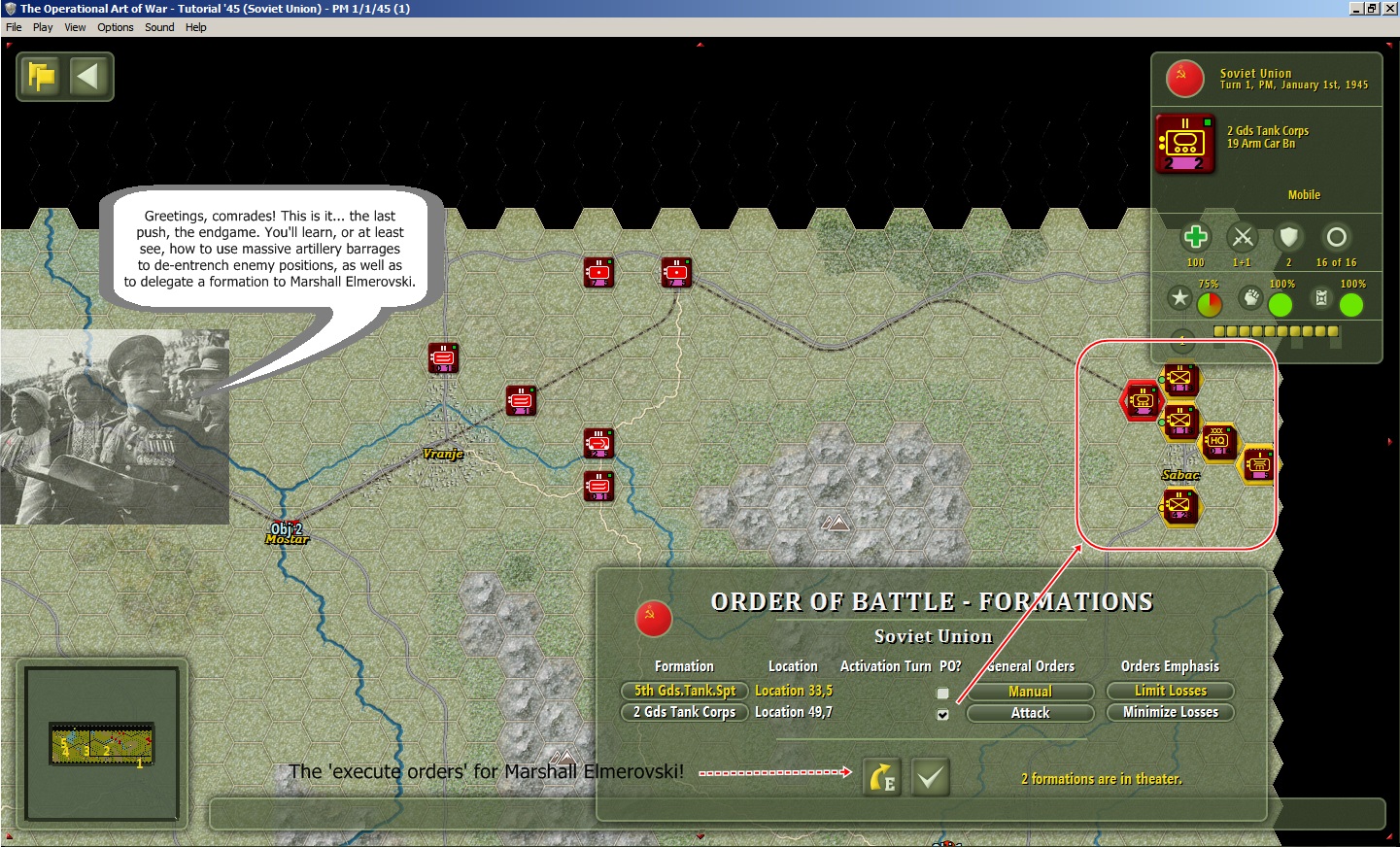1400x847 pixels.
Task: Click the left-pointing back arrow button
Action: 88,77
